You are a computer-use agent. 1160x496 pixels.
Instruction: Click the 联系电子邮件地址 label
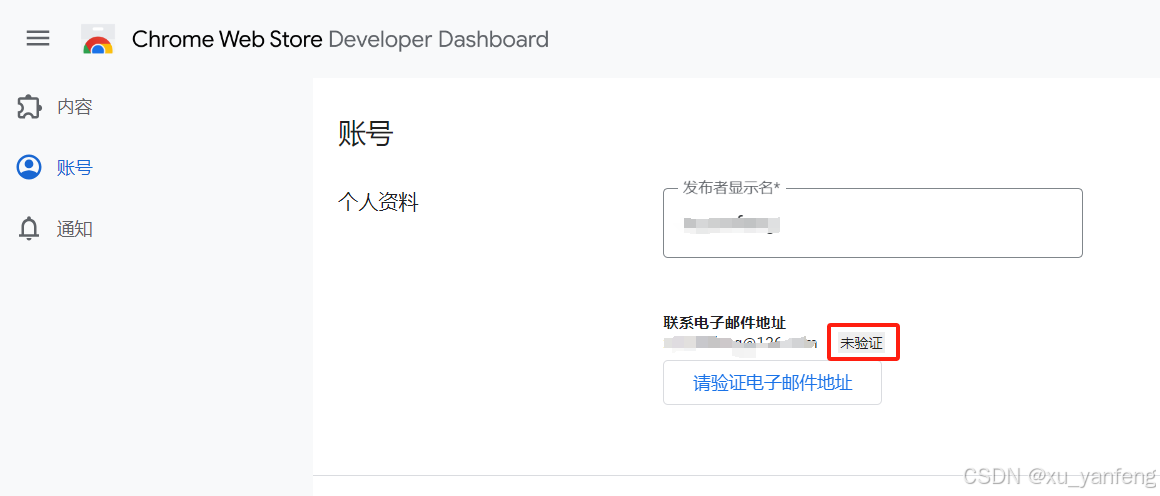click(724, 323)
